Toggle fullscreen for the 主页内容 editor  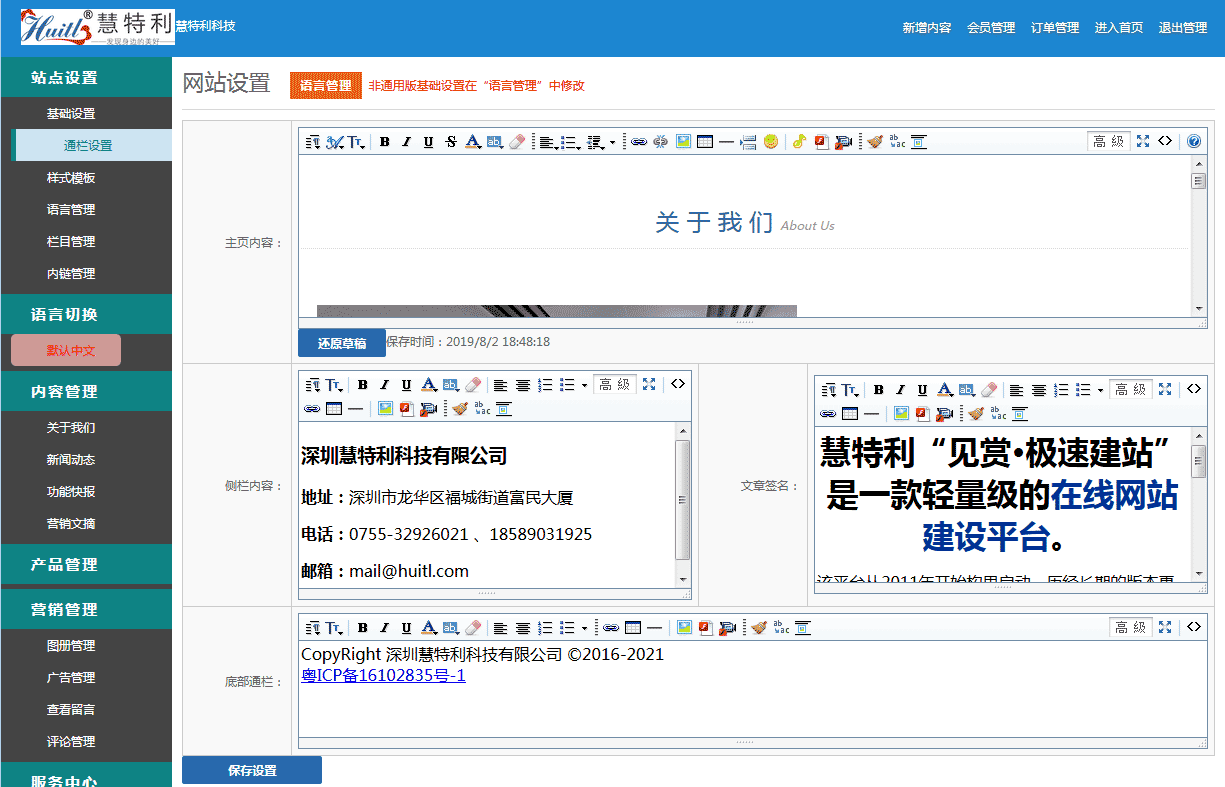pos(1143,142)
